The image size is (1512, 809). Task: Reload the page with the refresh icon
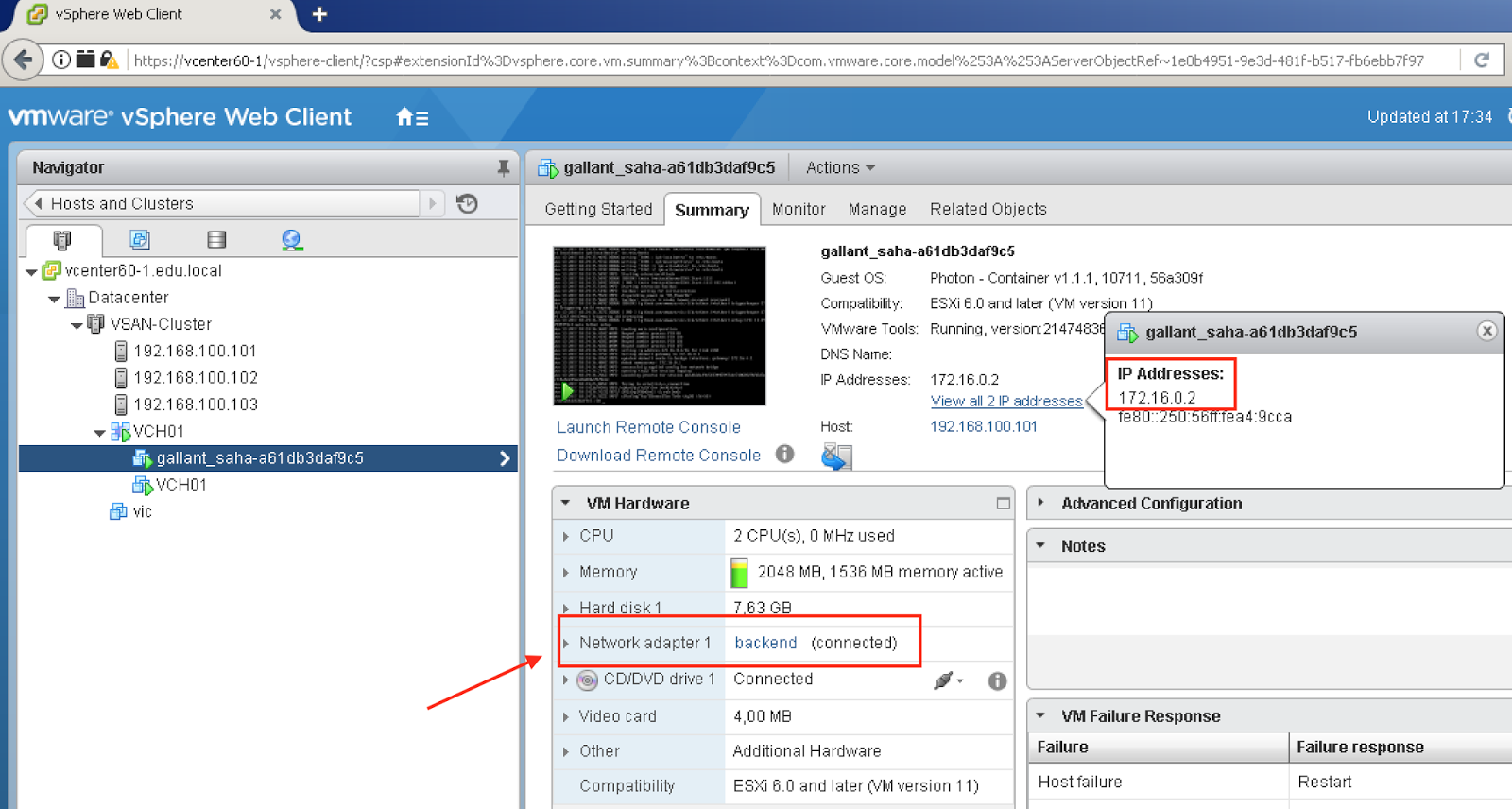coord(1481,60)
